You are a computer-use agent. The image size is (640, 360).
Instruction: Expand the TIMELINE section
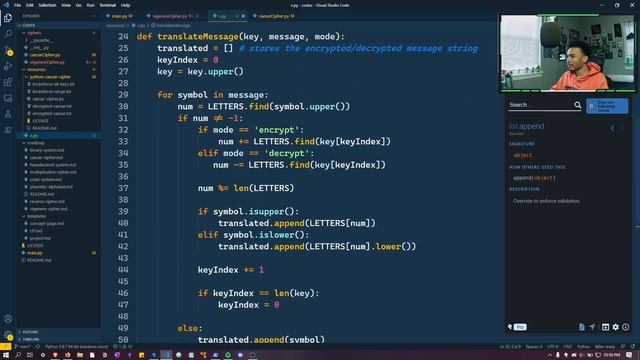[x=57, y=339]
